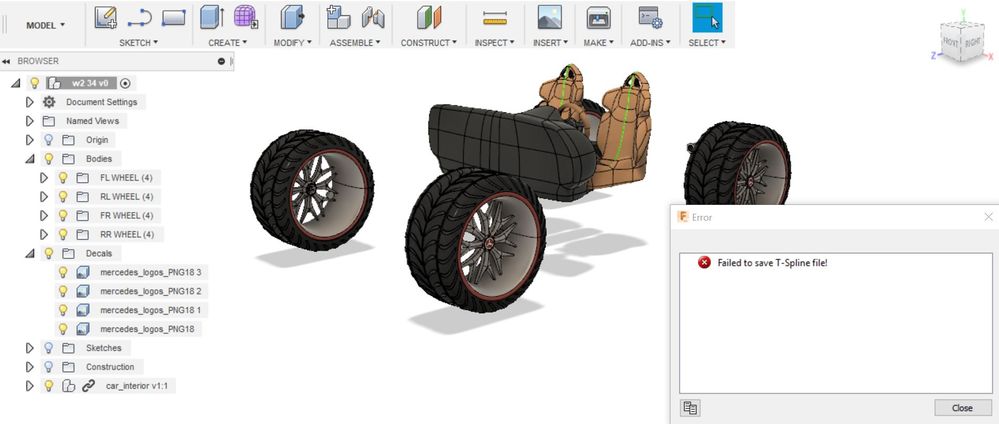Open the SKETCH menu
Screen dimensions: 999x424
click(138, 43)
